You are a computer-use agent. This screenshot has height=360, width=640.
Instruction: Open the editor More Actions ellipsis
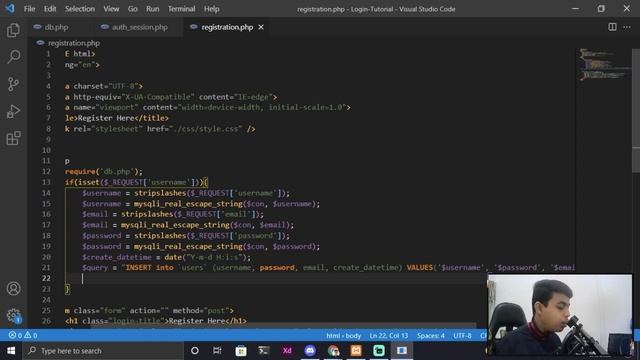[x=627, y=27]
